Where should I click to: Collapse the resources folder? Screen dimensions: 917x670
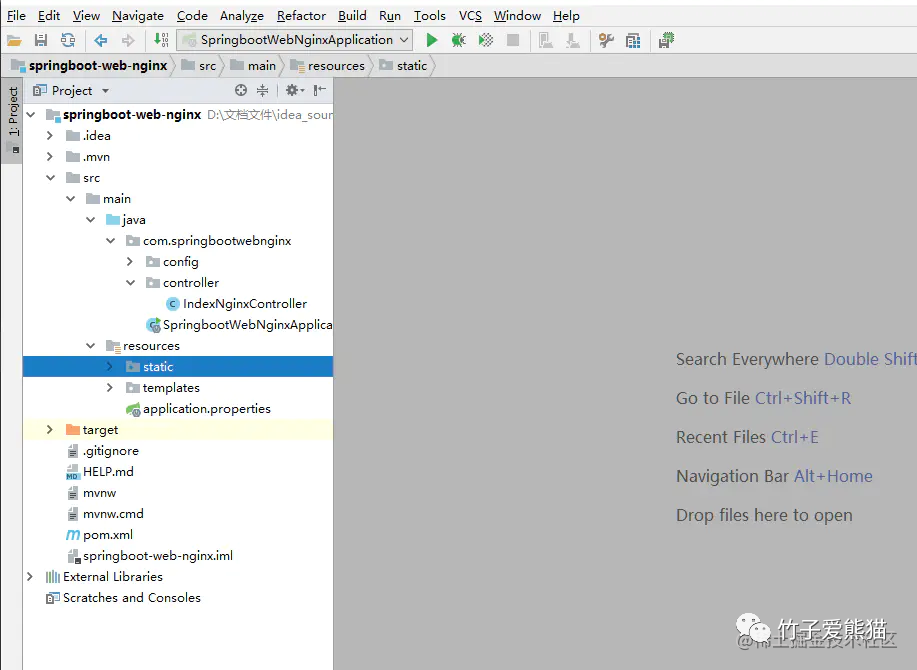pos(91,346)
